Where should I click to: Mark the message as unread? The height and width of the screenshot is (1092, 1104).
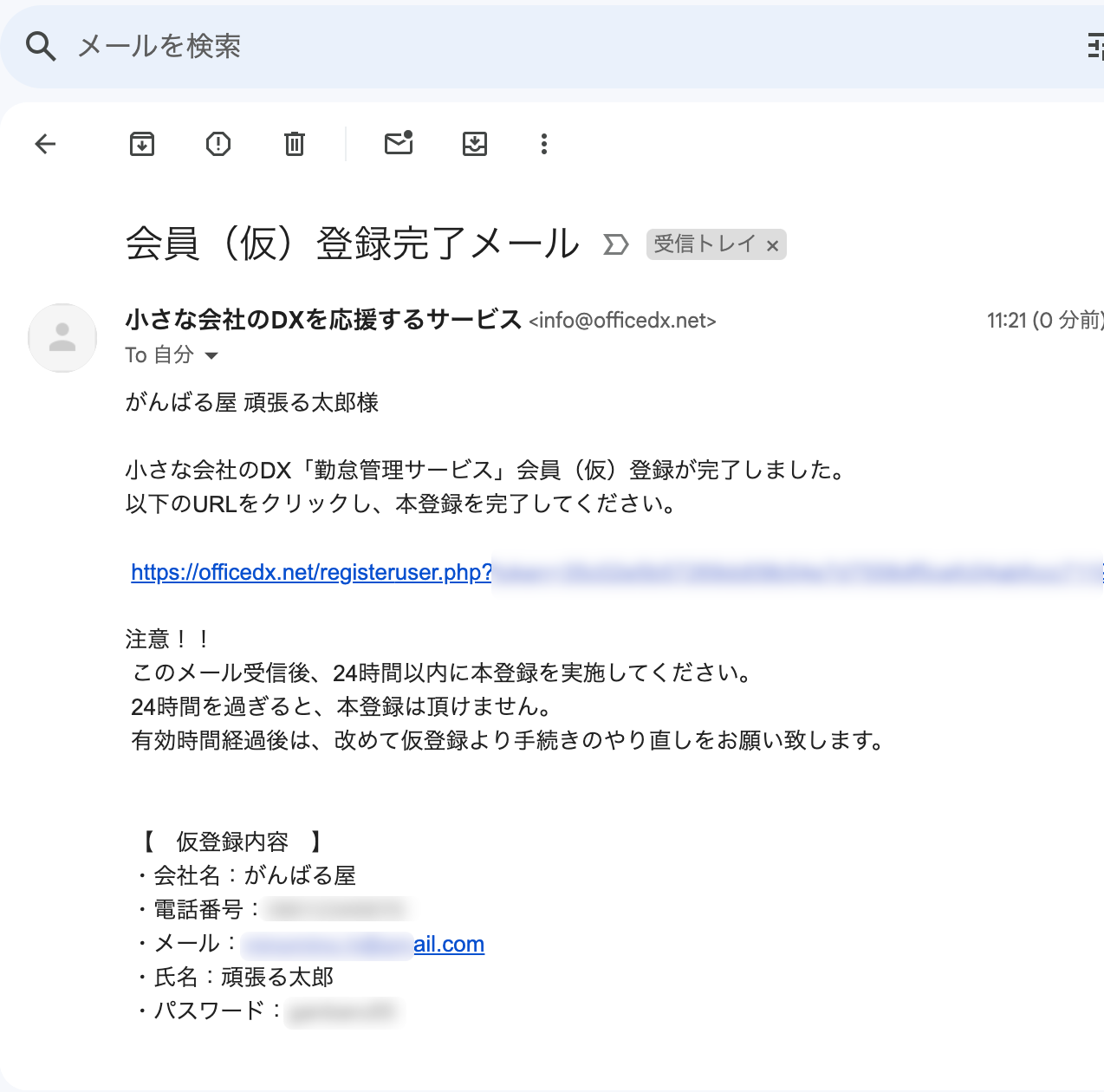pyautogui.click(x=399, y=144)
